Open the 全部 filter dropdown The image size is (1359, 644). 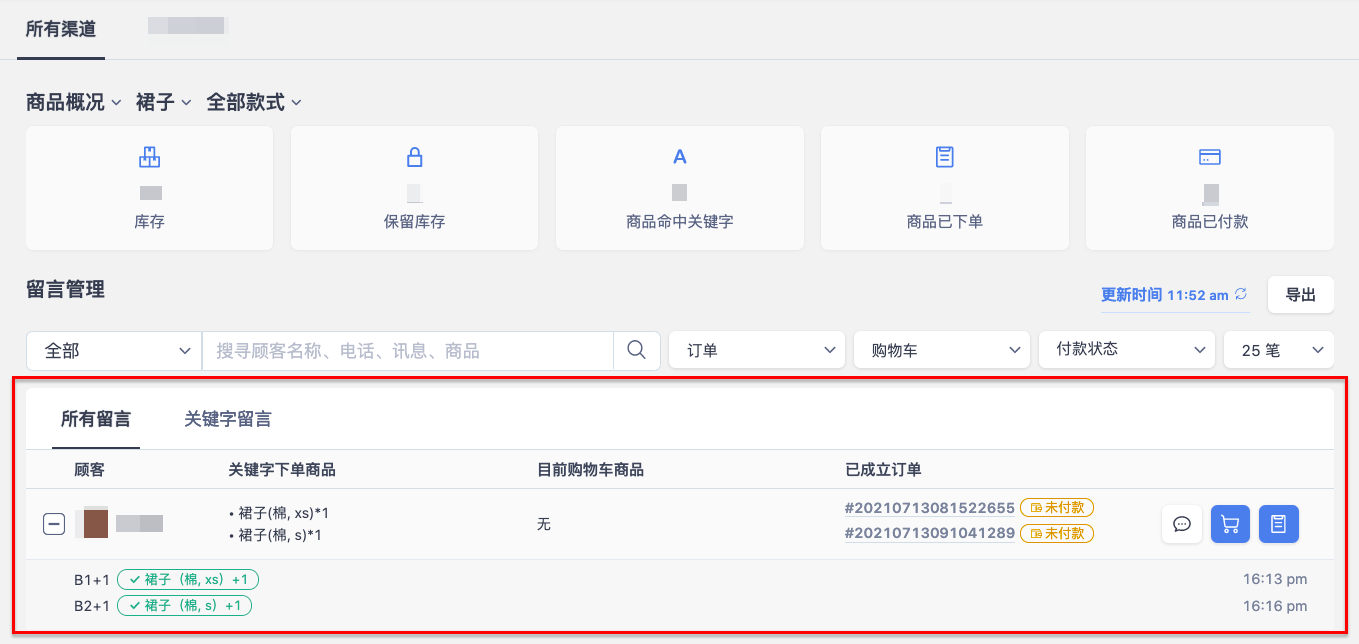coord(114,351)
